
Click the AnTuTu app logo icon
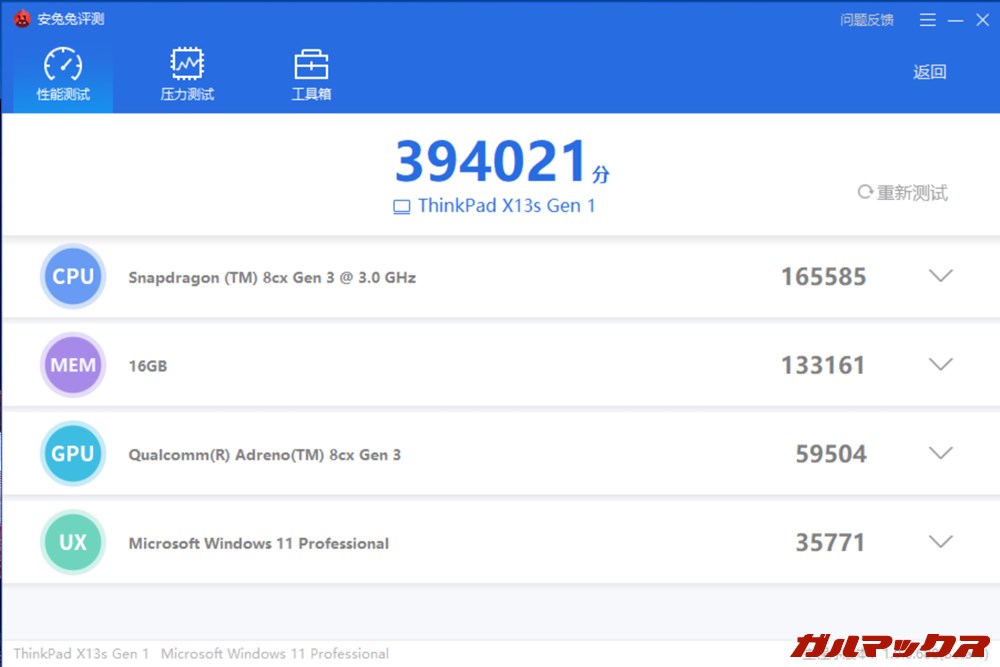point(22,19)
